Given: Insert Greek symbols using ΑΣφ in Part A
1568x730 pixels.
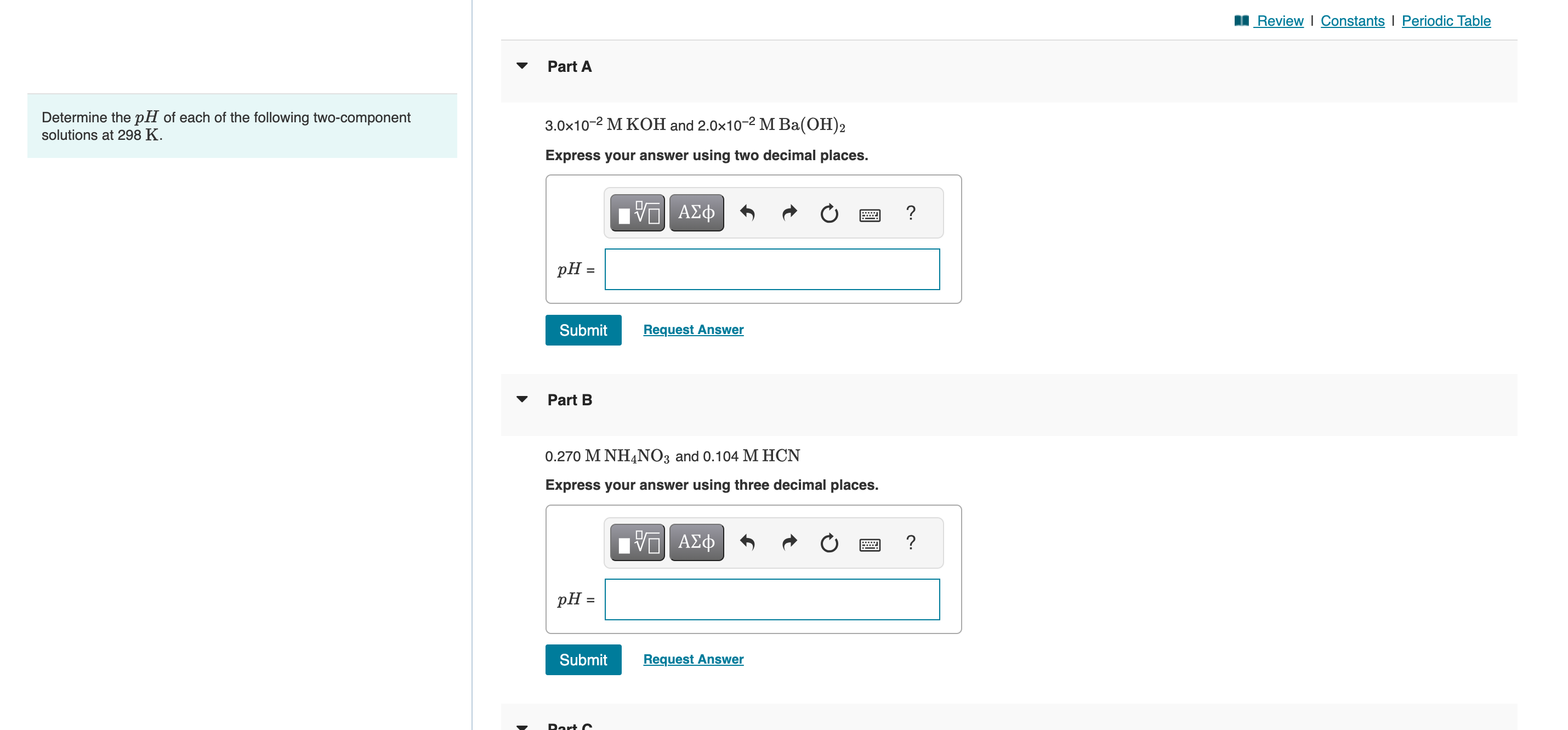Looking at the screenshot, I should click(696, 213).
